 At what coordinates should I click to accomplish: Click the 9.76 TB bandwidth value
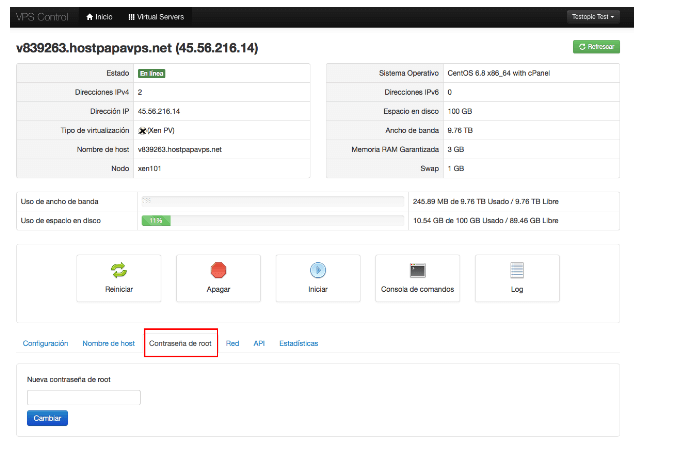[460, 130]
